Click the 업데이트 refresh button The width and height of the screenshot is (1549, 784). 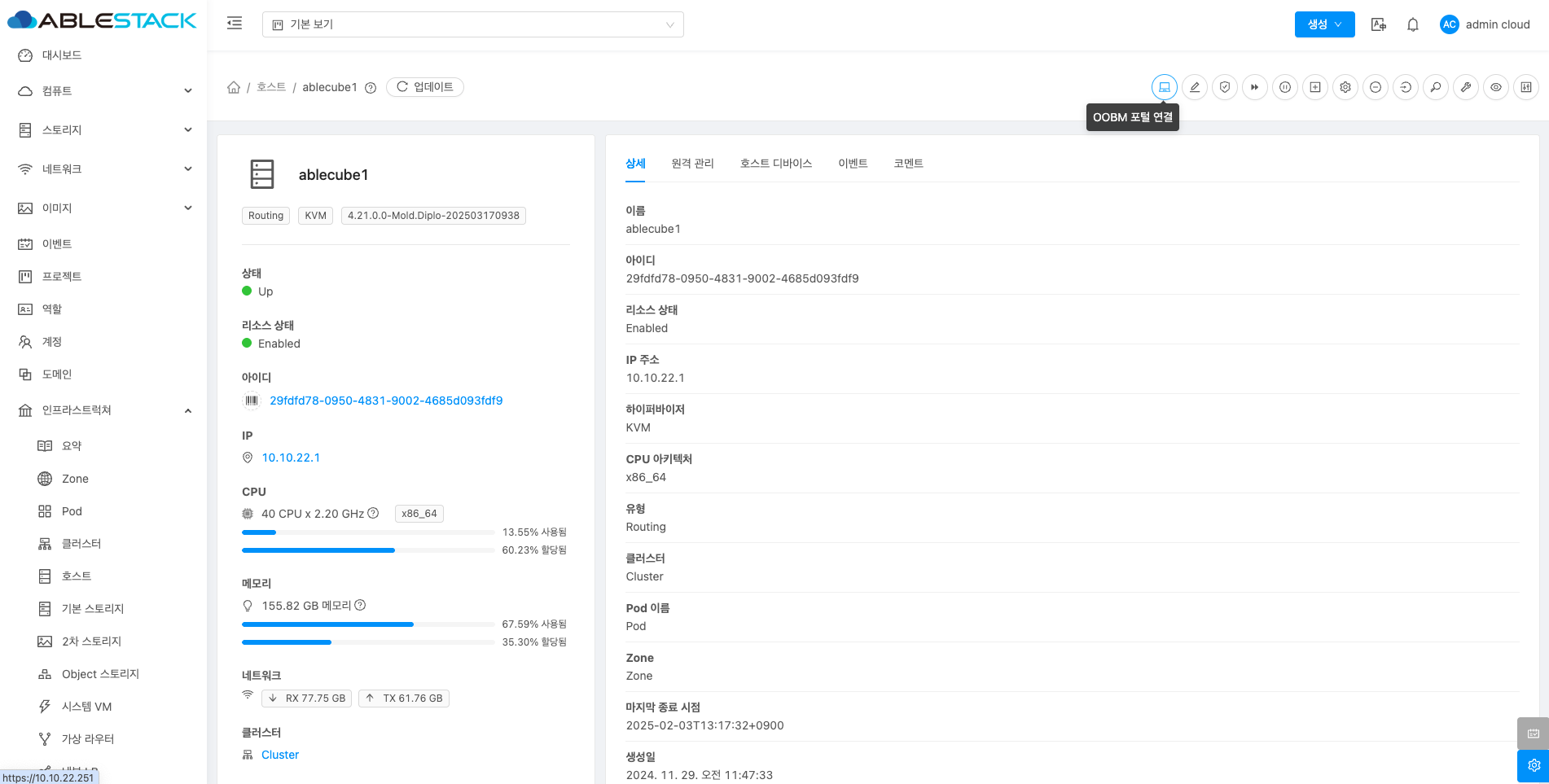(x=425, y=87)
